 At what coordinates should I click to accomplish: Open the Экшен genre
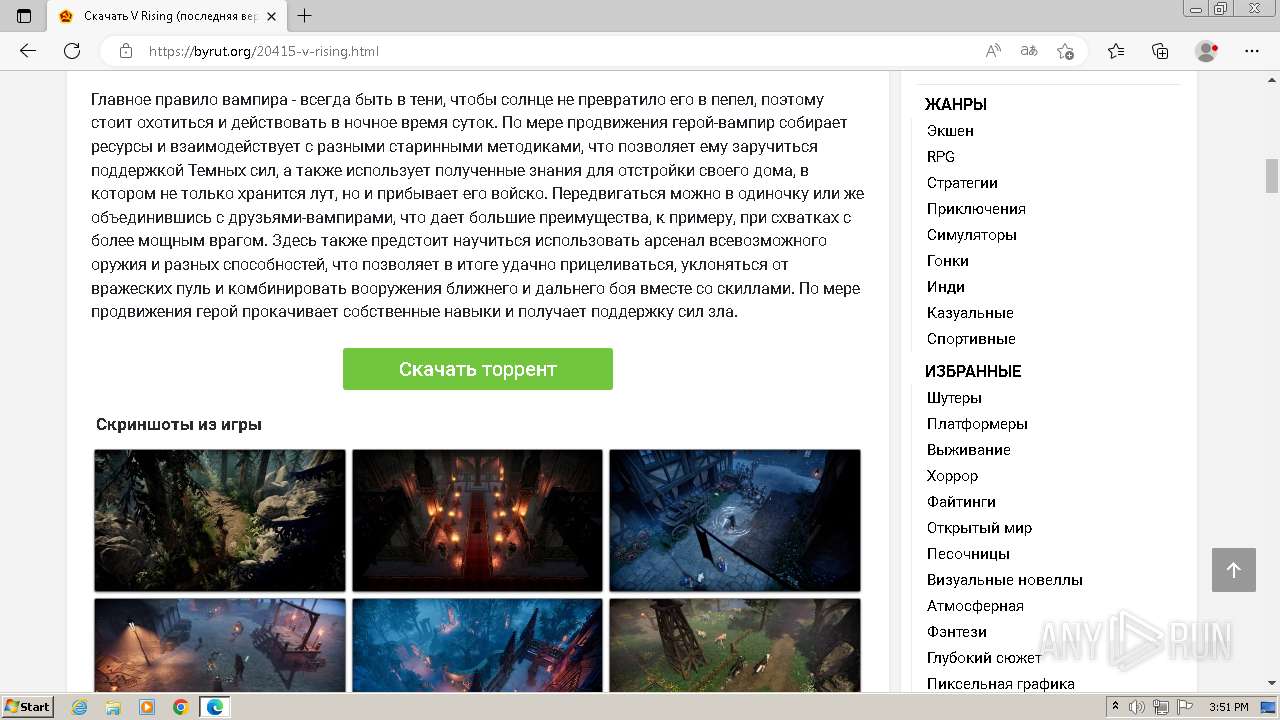(x=950, y=131)
